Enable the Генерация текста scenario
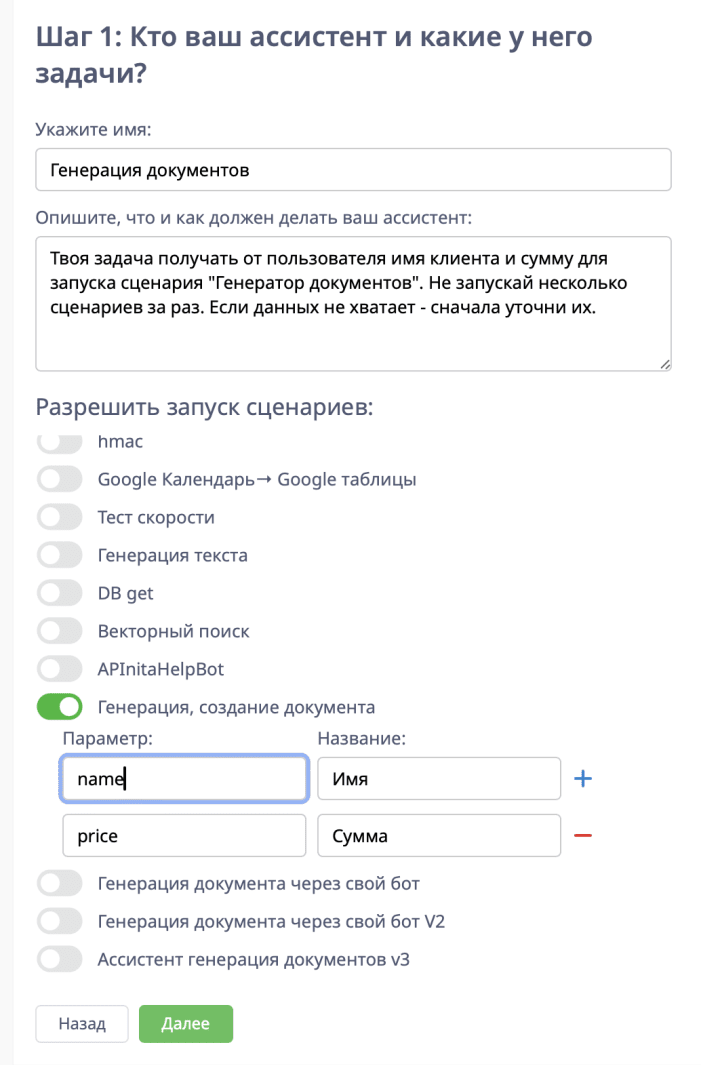This screenshot has height=1065, width=701. tap(59, 555)
